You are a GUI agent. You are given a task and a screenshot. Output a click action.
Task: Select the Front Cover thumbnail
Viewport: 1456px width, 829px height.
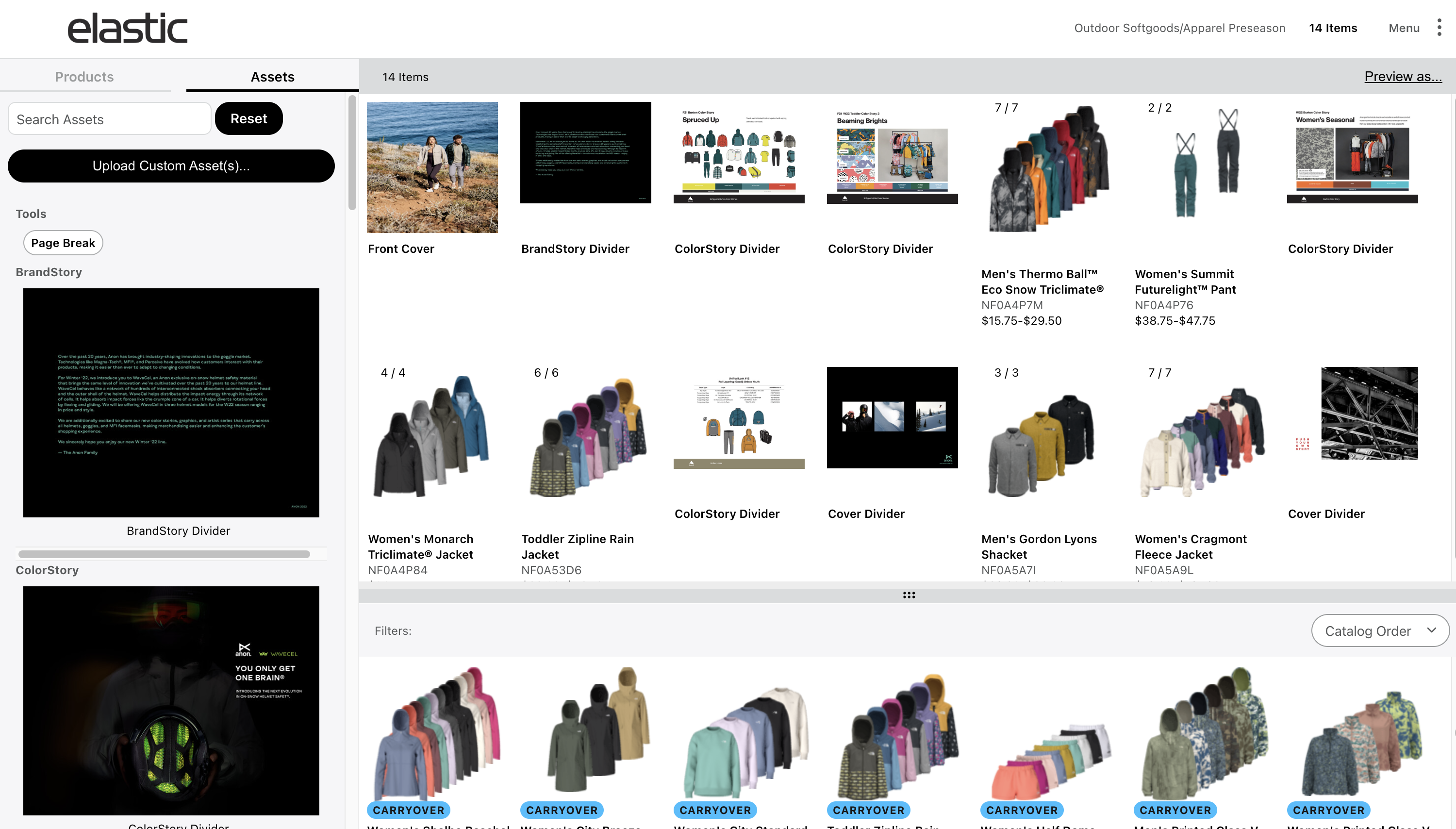432,167
